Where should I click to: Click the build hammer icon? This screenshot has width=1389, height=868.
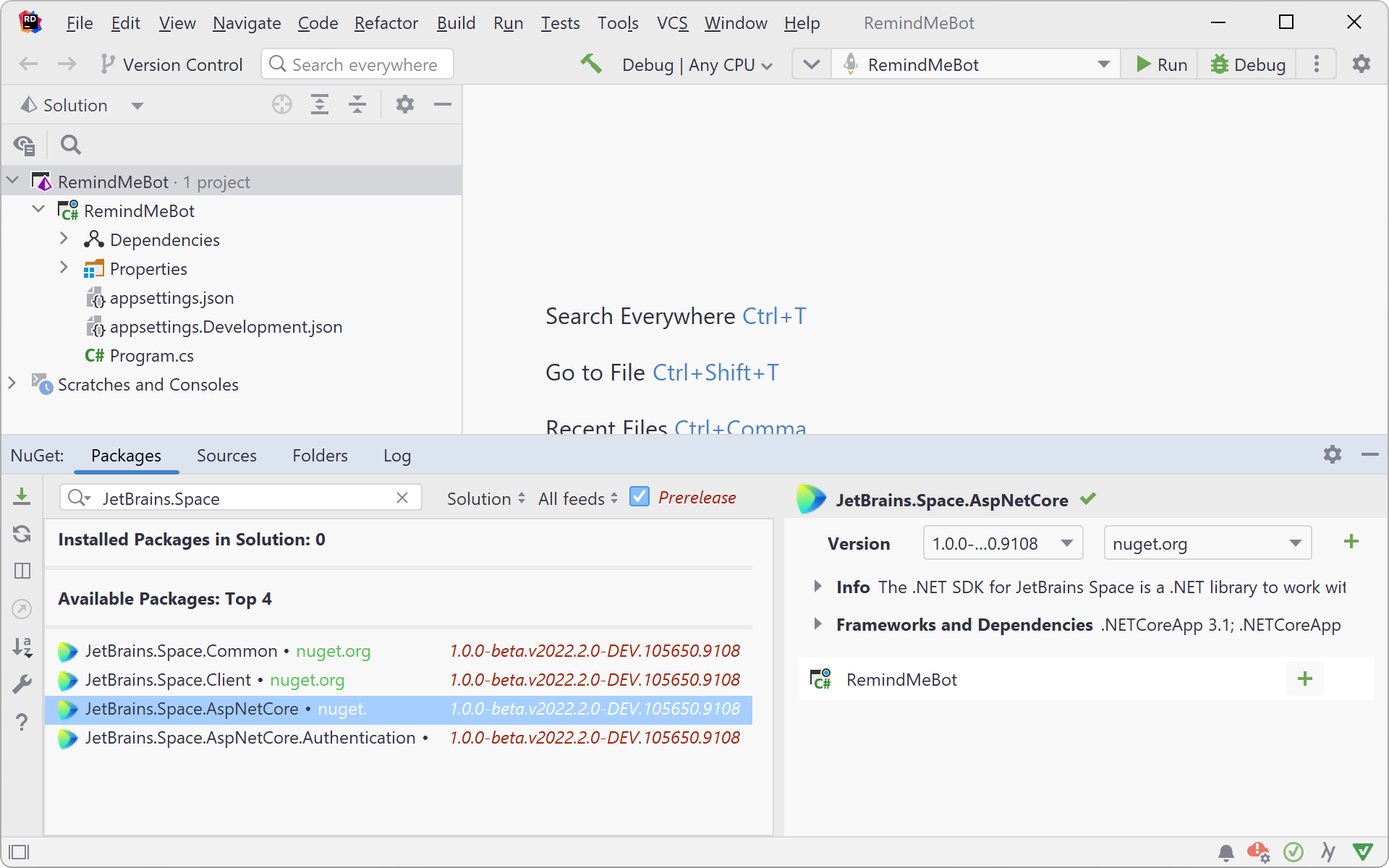point(591,64)
